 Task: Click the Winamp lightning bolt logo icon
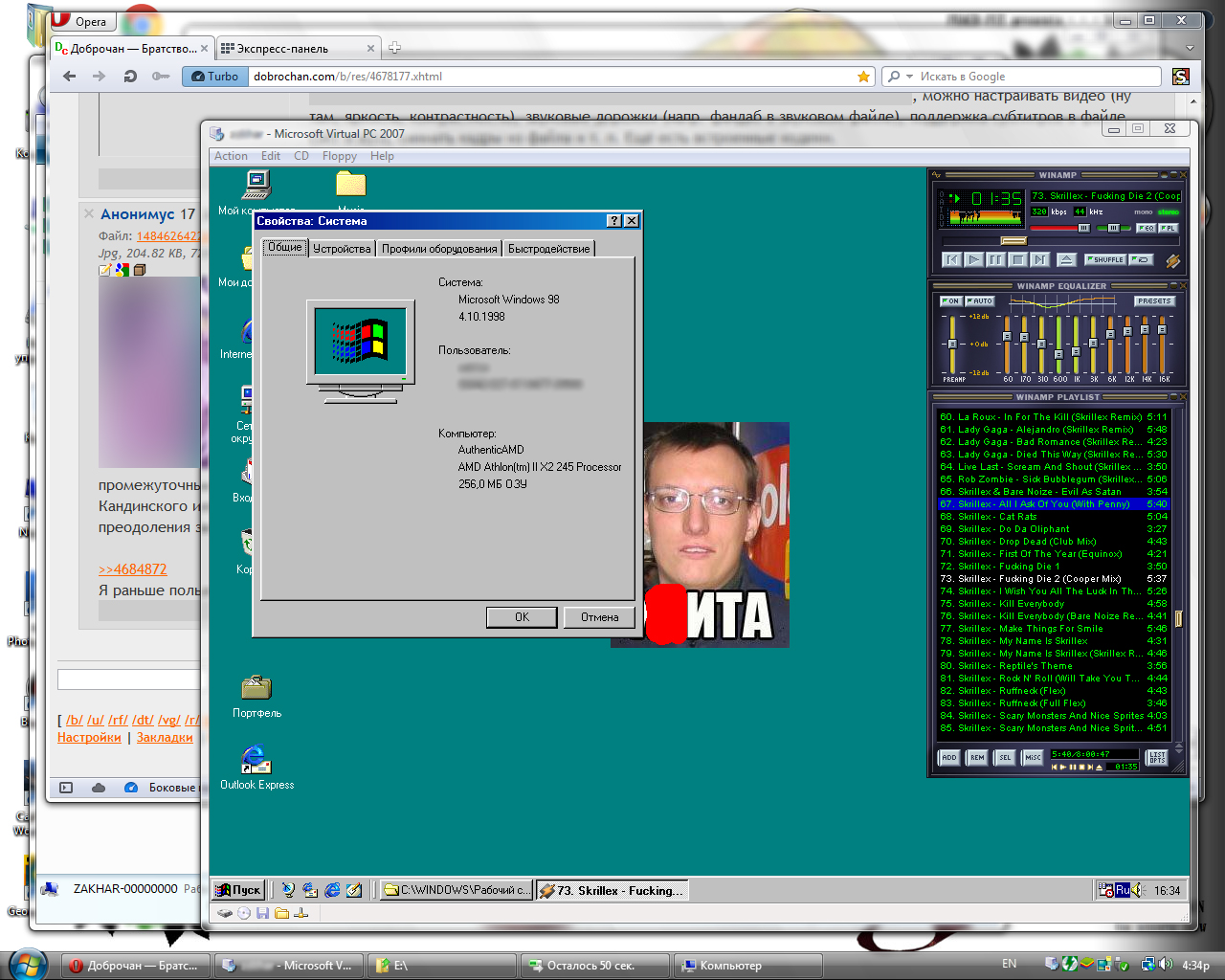coord(1172,260)
